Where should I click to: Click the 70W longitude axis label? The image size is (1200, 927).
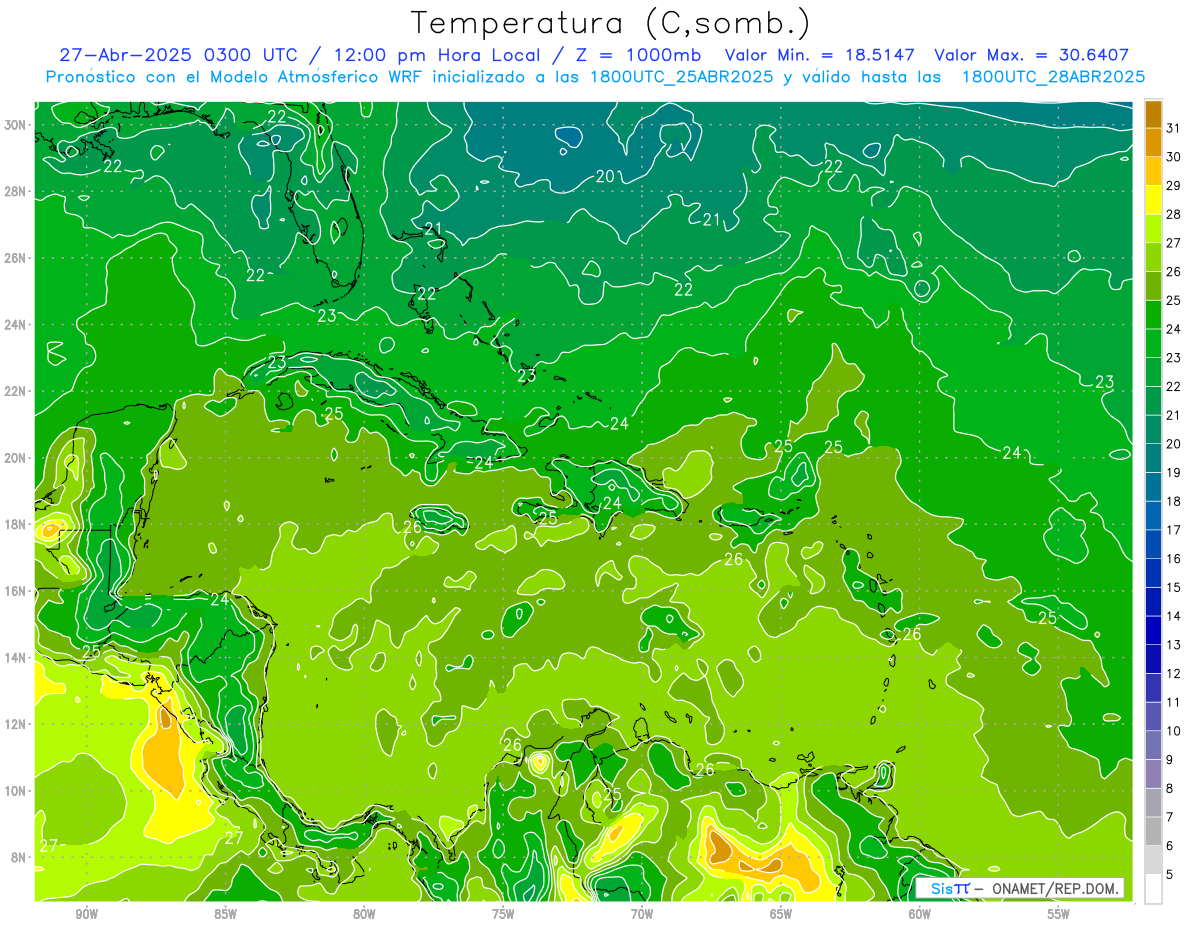coord(642,914)
